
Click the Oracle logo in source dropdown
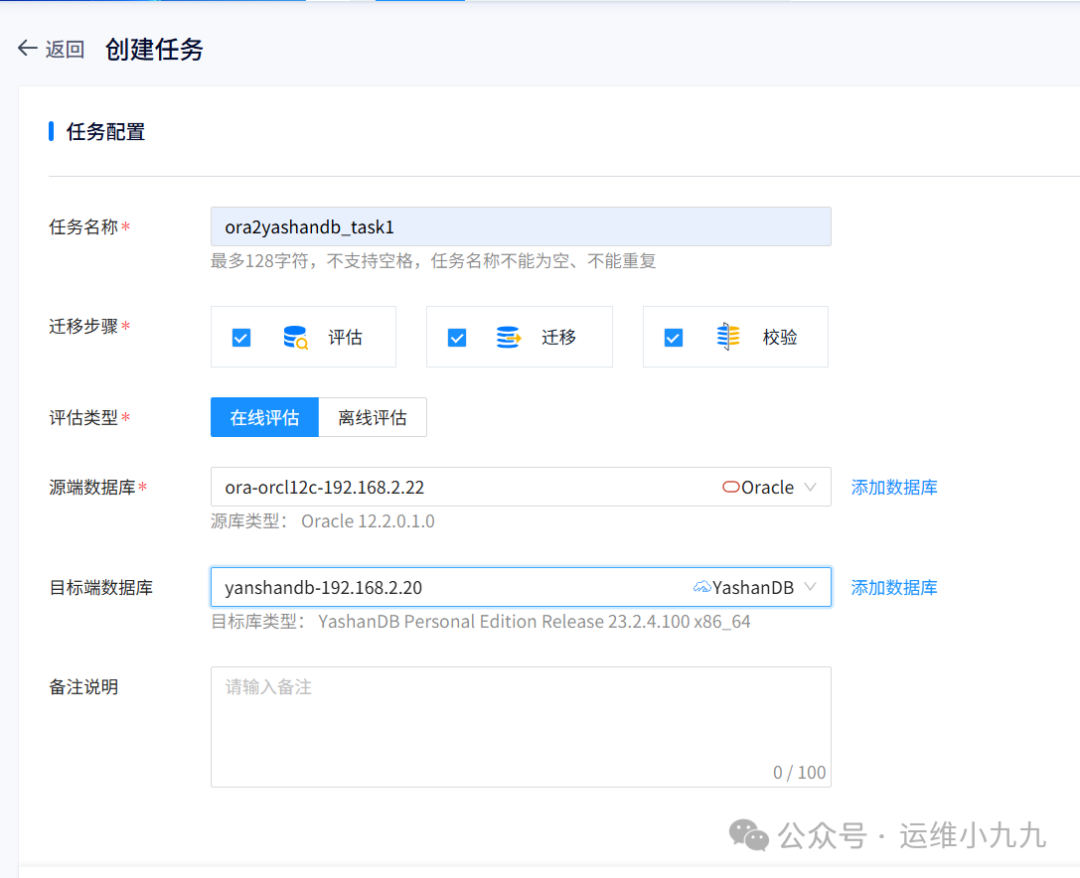(731, 487)
